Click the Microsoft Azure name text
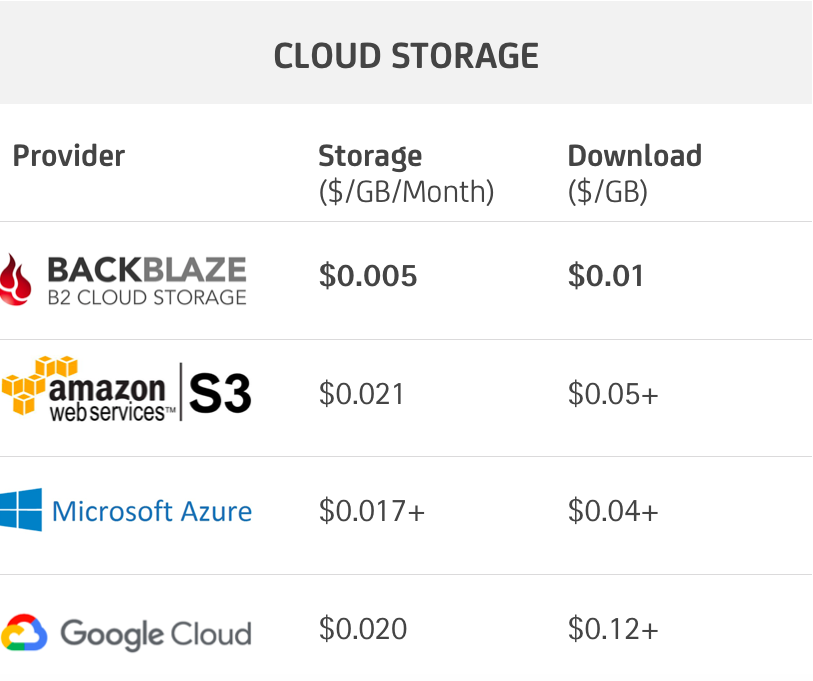Image resolution: width=813 pixels, height=681 pixels. (x=152, y=511)
